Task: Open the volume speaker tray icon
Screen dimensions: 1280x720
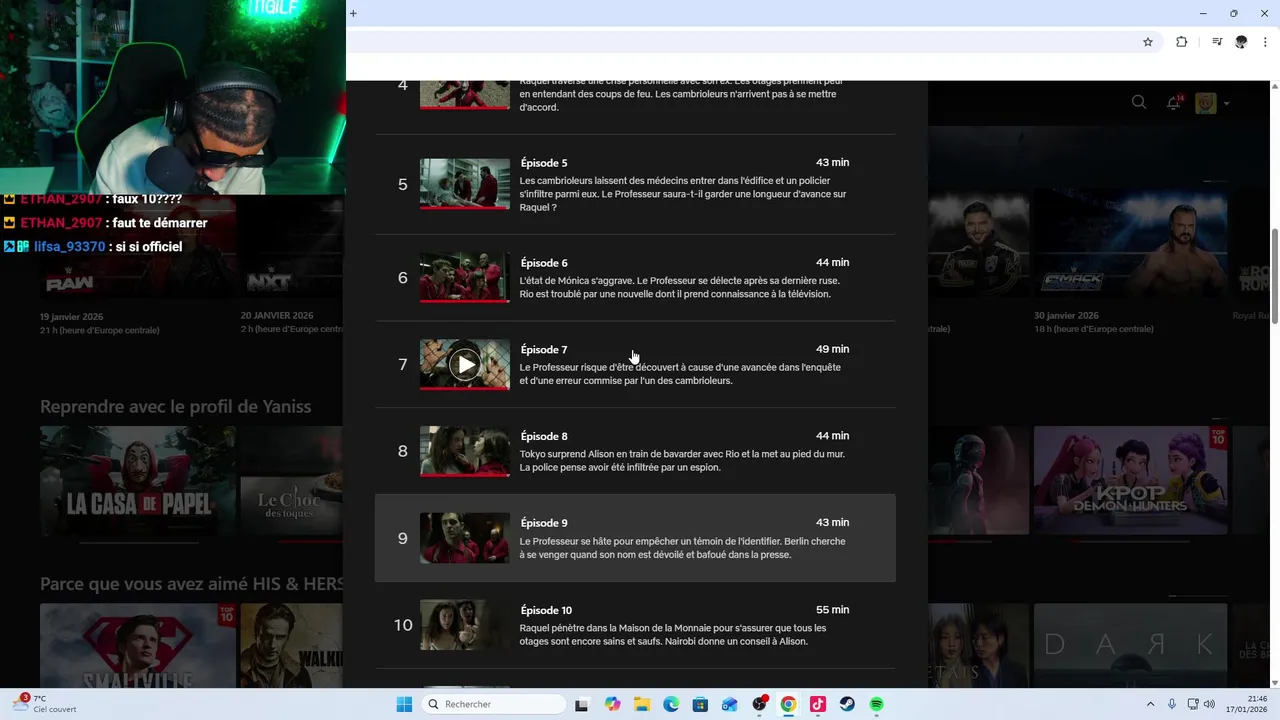Action: (x=1211, y=704)
